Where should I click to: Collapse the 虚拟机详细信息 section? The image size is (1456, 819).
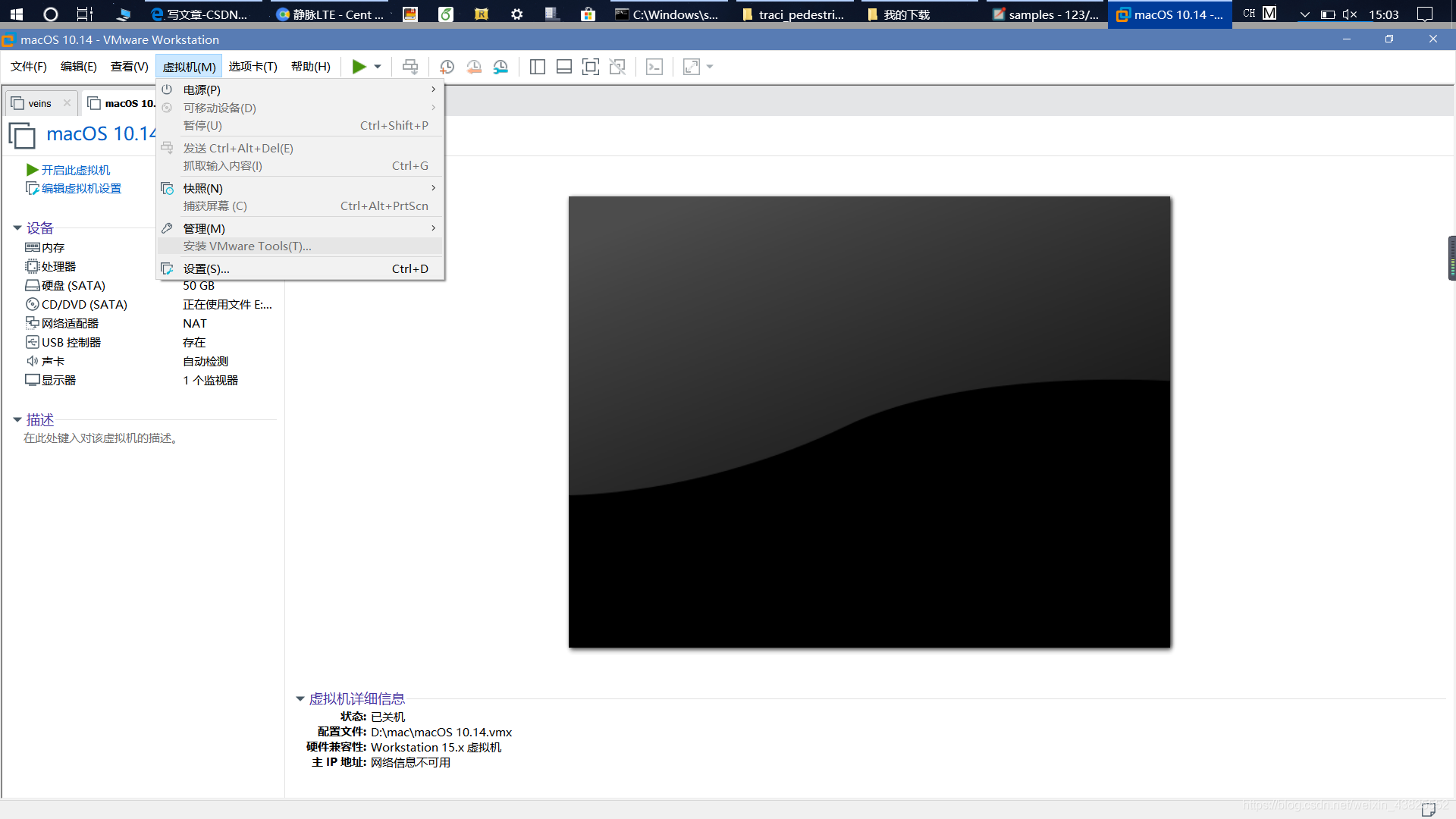point(300,698)
